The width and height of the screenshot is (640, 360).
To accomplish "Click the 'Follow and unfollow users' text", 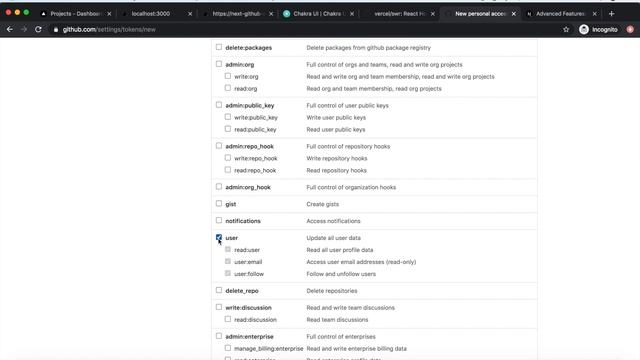I will pyautogui.click(x=341, y=274).
